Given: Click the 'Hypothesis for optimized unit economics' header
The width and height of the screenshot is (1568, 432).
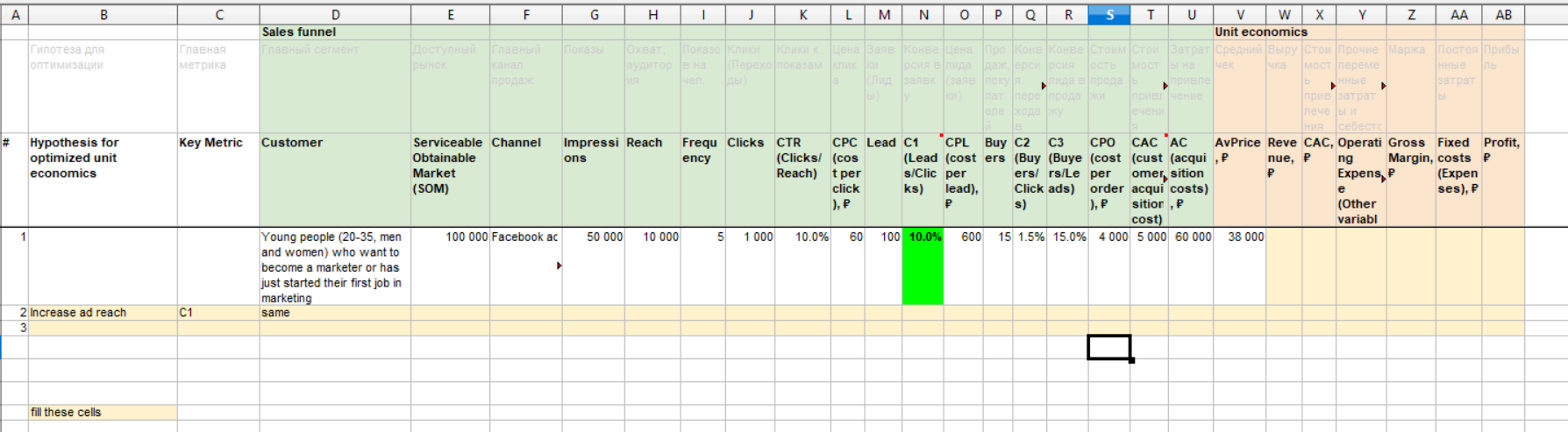Looking at the screenshot, I should pos(103,180).
